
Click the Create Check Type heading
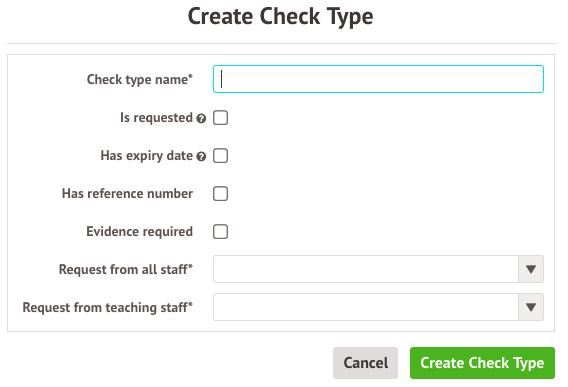point(280,17)
